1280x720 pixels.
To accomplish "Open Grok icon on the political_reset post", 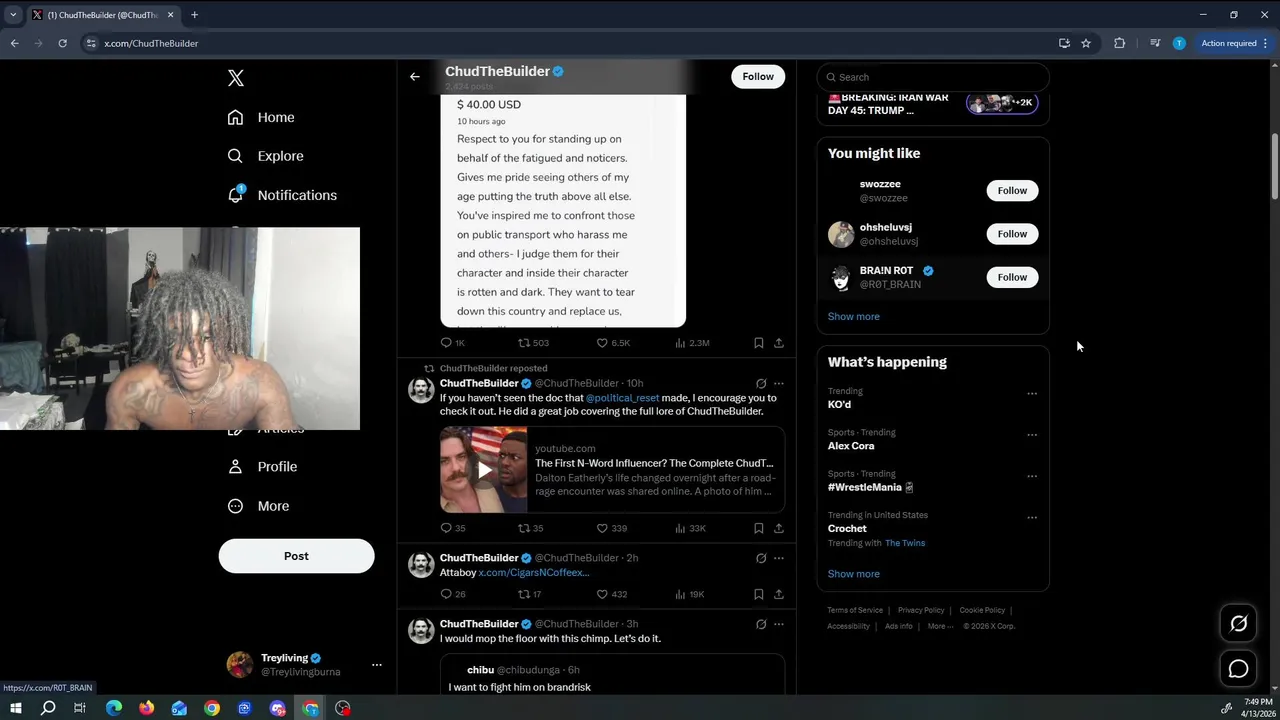I will [761, 383].
